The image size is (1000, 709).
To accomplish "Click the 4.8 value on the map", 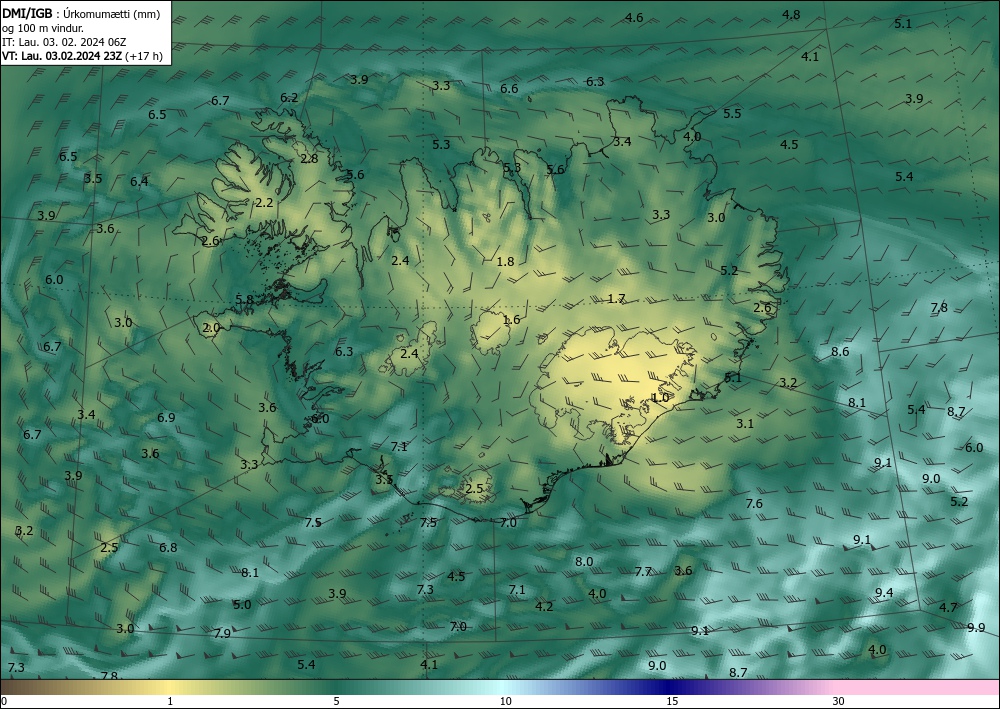I will [x=791, y=15].
